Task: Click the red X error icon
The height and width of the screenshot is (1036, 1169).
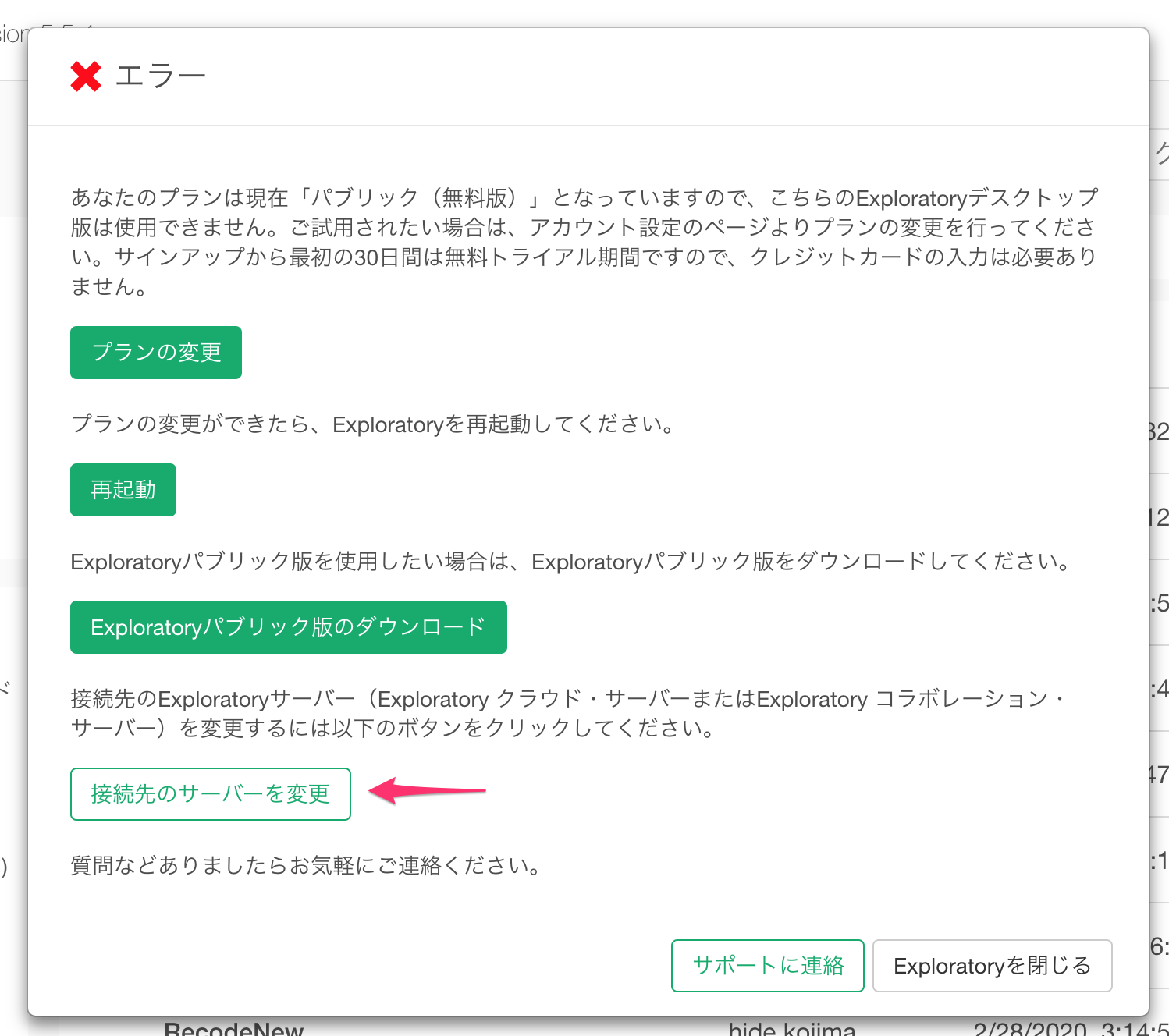Action: point(86,76)
